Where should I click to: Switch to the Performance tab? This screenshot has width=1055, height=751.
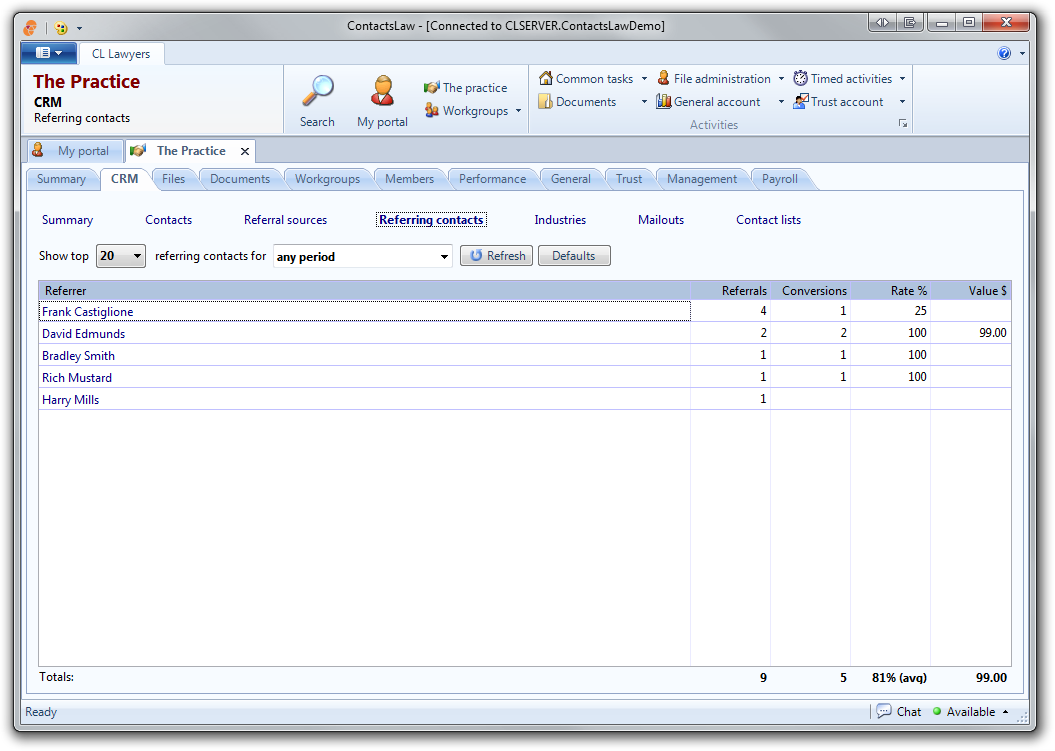pyautogui.click(x=493, y=179)
